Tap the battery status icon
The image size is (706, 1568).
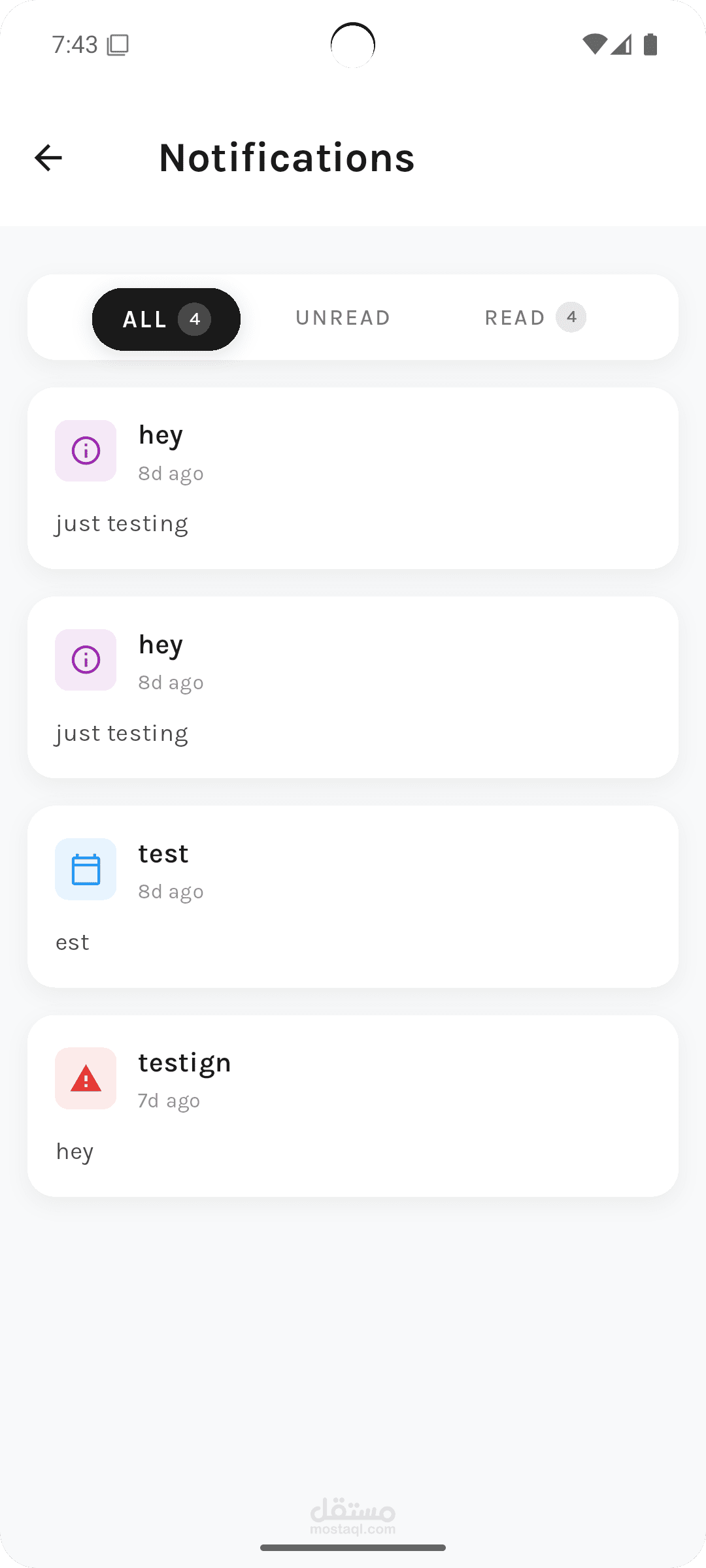(x=650, y=44)
